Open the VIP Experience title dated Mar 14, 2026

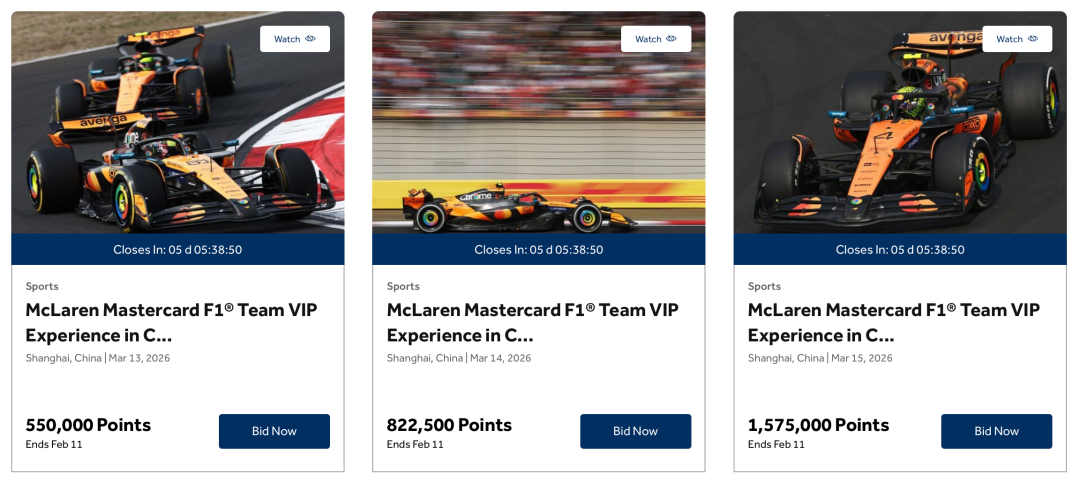532,322
